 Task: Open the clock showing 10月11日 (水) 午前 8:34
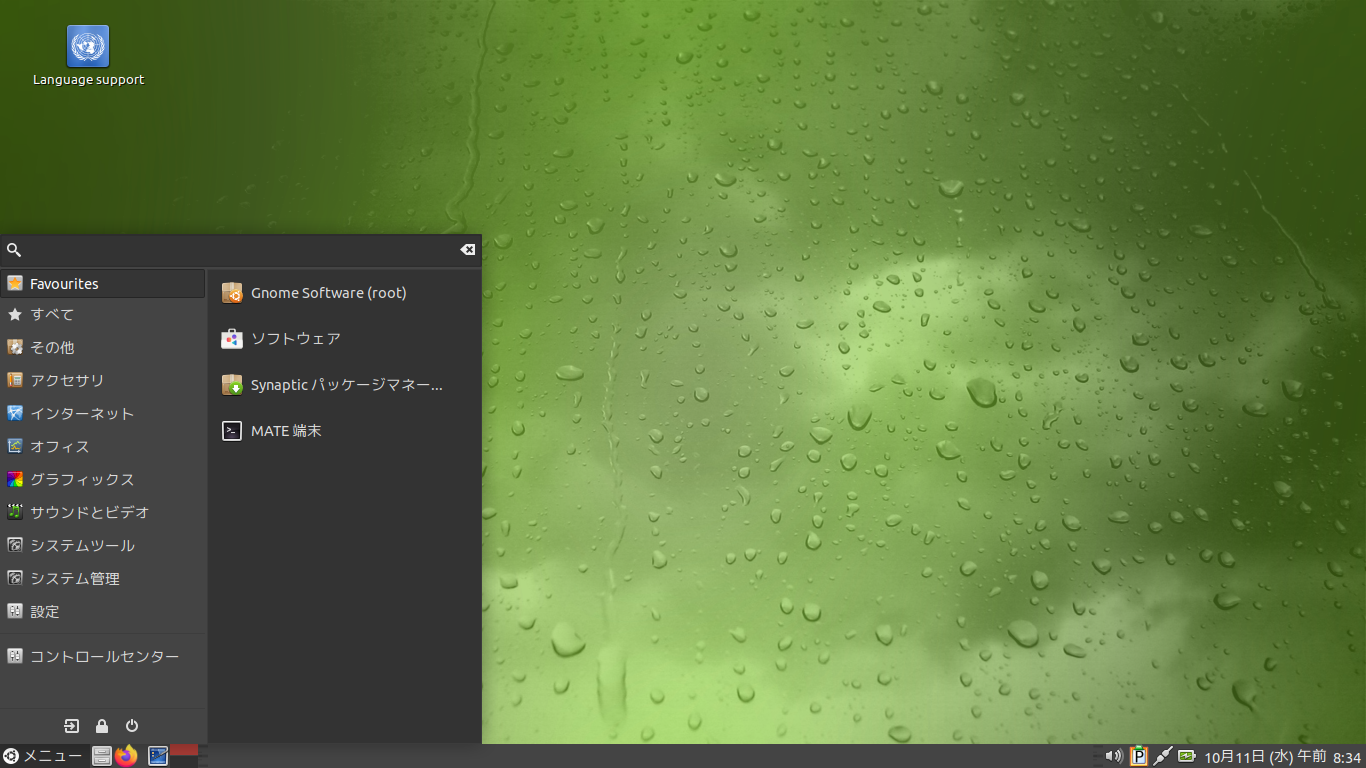1283,757
